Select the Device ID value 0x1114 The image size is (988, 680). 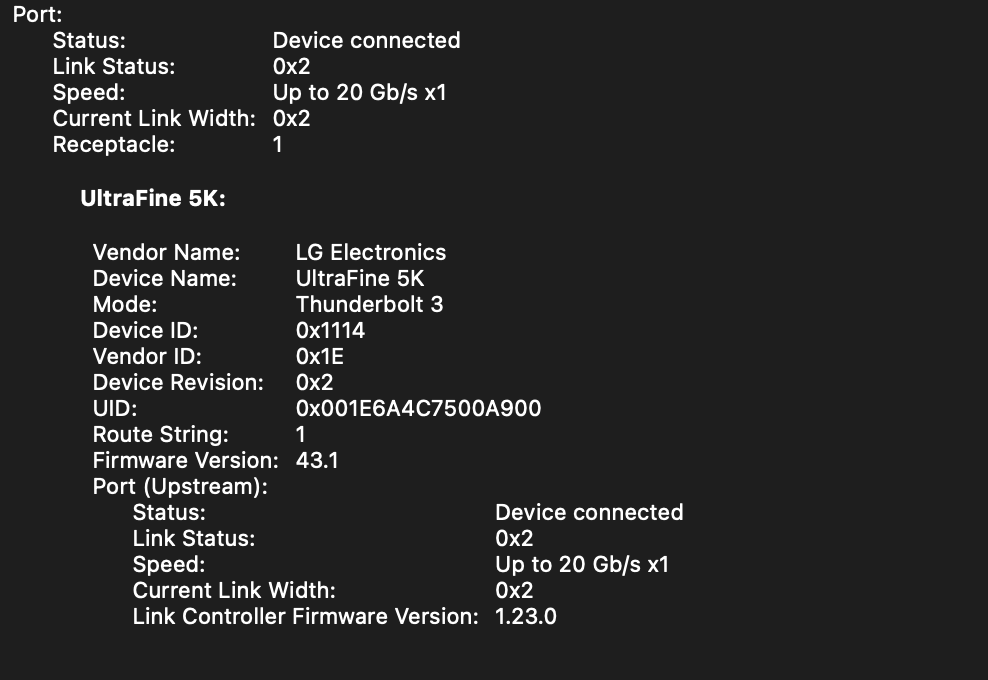click(x=330, y=331)
